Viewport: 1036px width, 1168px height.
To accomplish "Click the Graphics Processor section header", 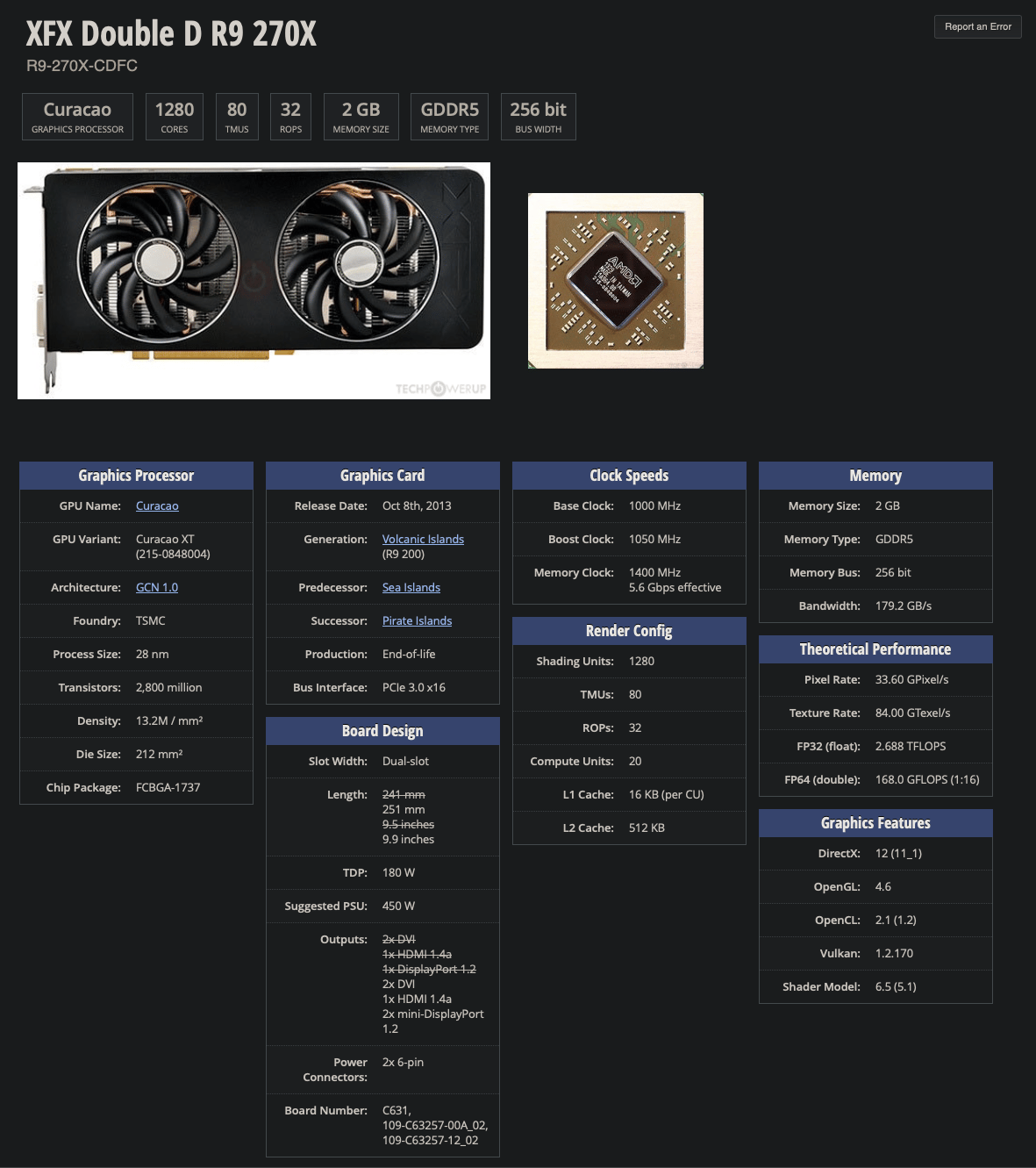I will [136, 476].
